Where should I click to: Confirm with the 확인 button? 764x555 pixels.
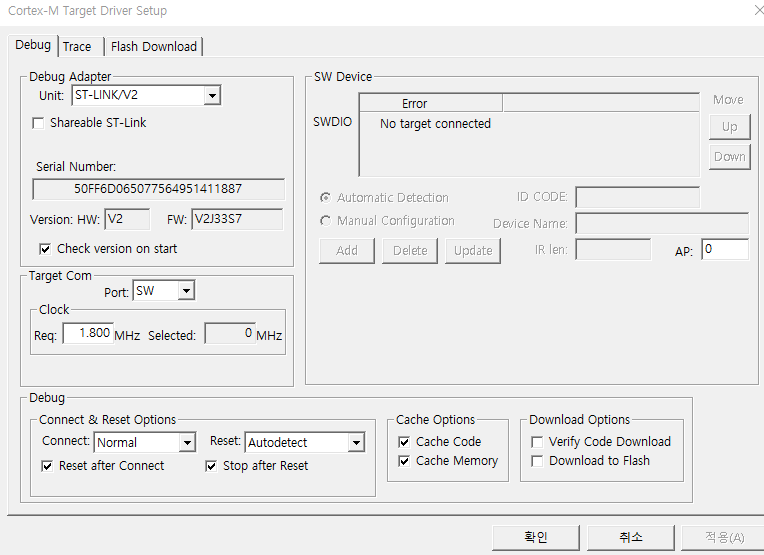coord(536,537)
